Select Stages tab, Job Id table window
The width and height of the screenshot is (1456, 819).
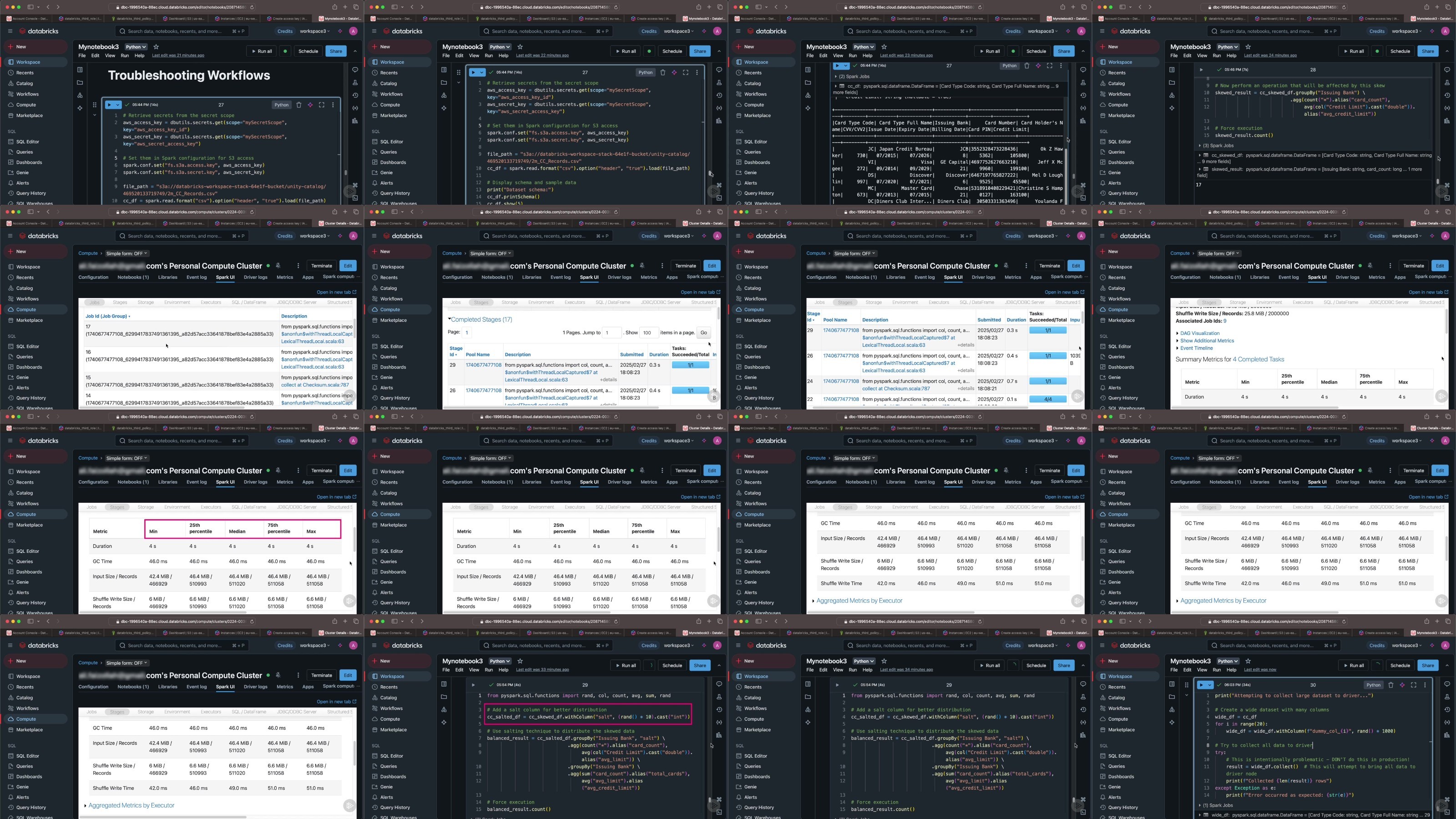tap(120, 303)
